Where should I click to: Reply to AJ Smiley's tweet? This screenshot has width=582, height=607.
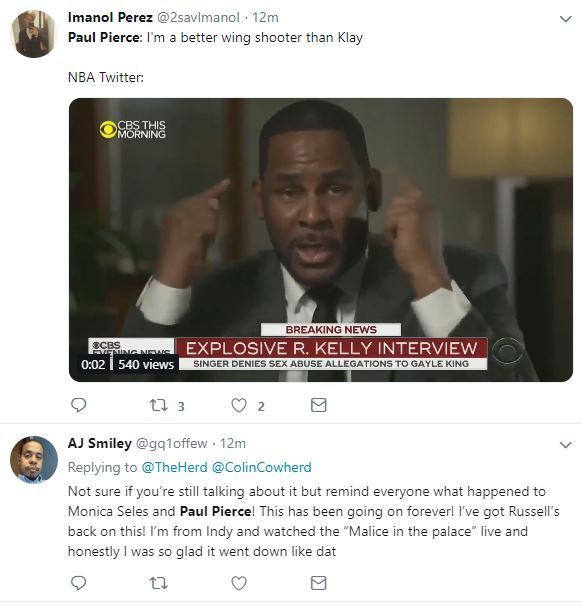79,583
